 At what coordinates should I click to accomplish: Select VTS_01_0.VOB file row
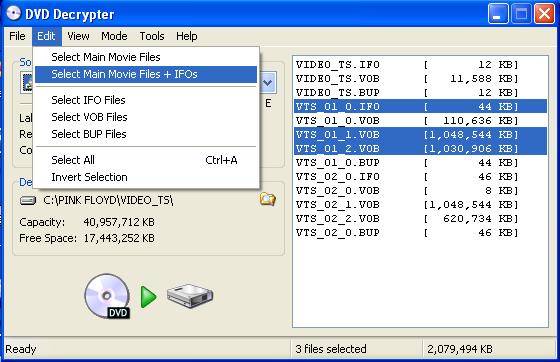pyautogui.click(x=420, y=121)
